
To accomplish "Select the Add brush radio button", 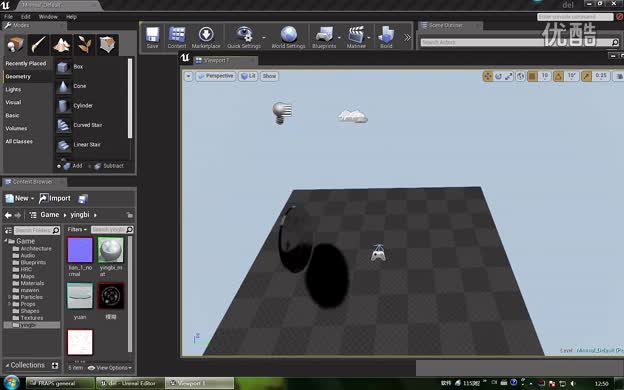I will coord(59,166).
